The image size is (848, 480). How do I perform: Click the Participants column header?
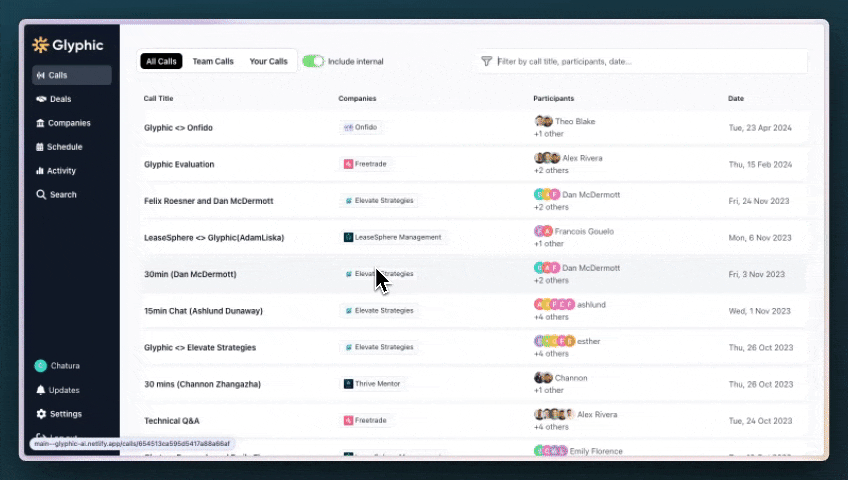554,98
